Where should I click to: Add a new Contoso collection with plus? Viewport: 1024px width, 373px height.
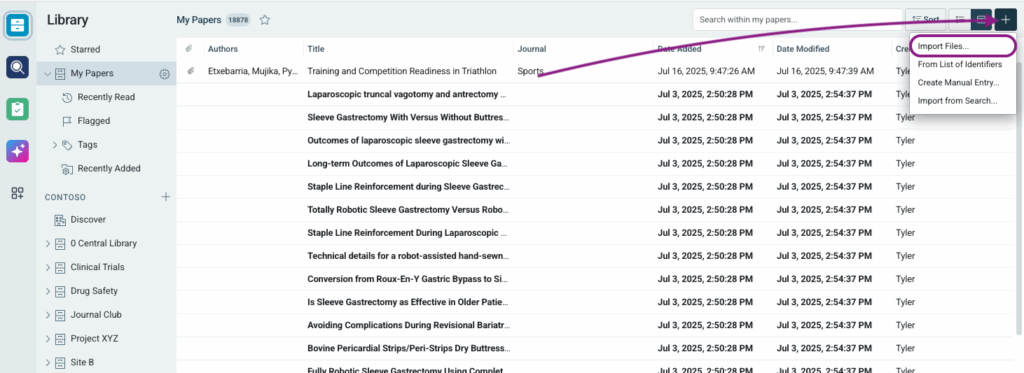click(166, 197)
